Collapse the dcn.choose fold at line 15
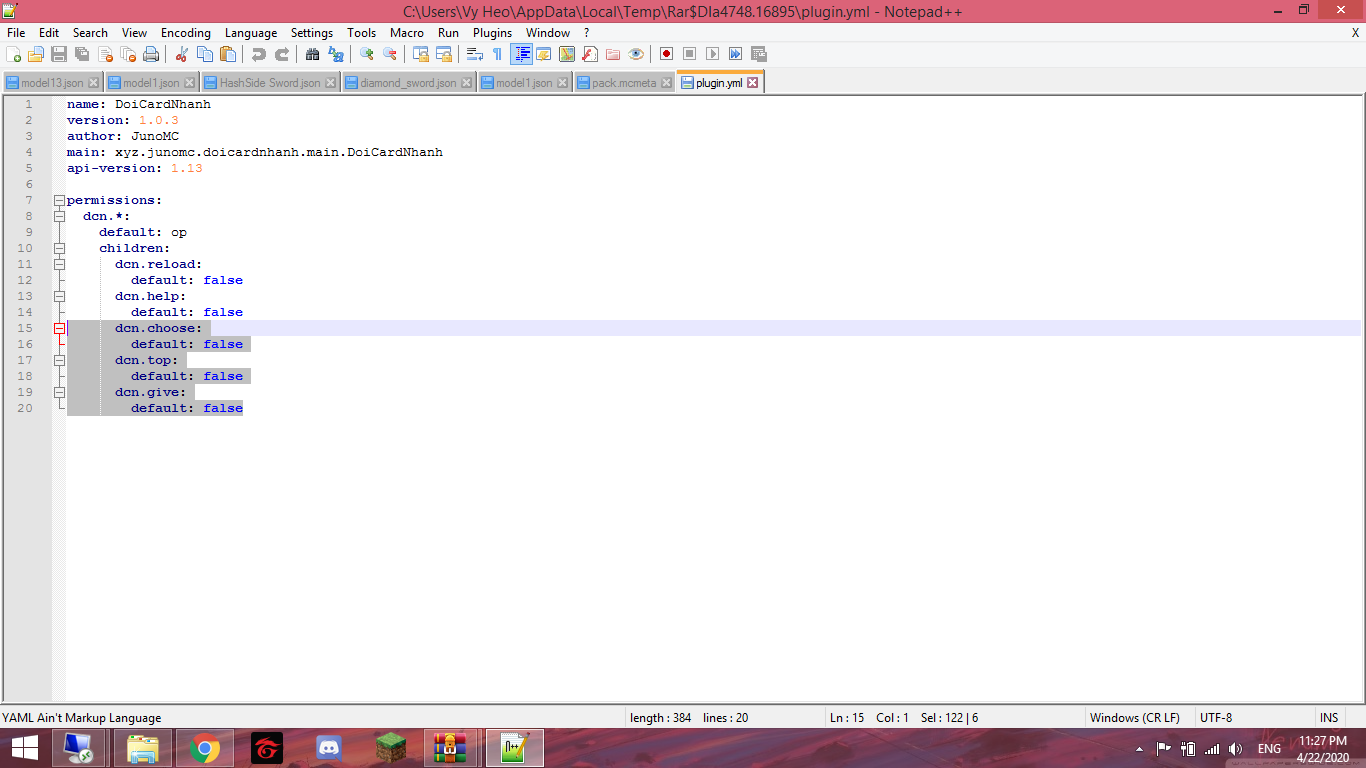 (59, 328)
